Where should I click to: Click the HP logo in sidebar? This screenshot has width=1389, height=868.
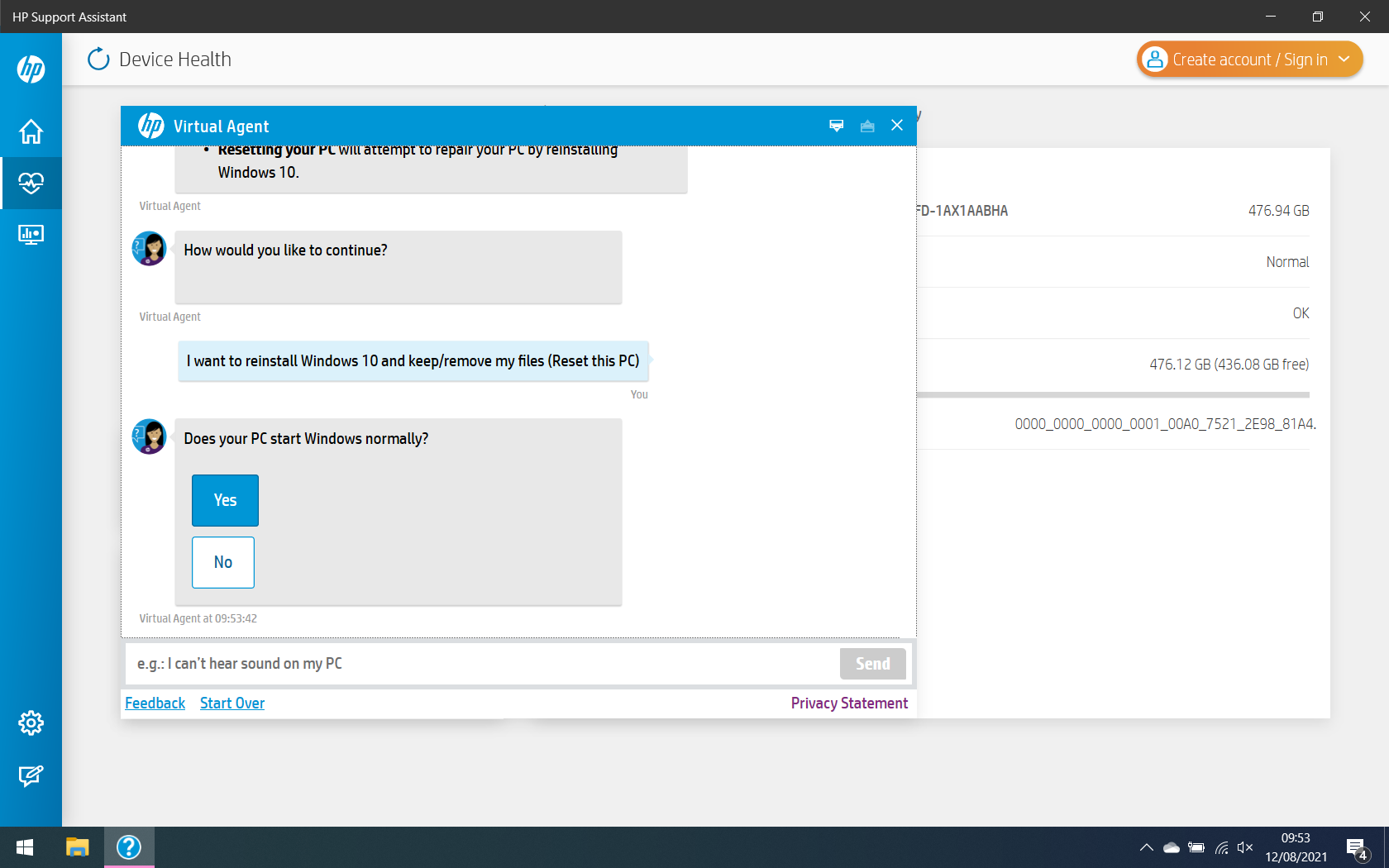point(31,69)
